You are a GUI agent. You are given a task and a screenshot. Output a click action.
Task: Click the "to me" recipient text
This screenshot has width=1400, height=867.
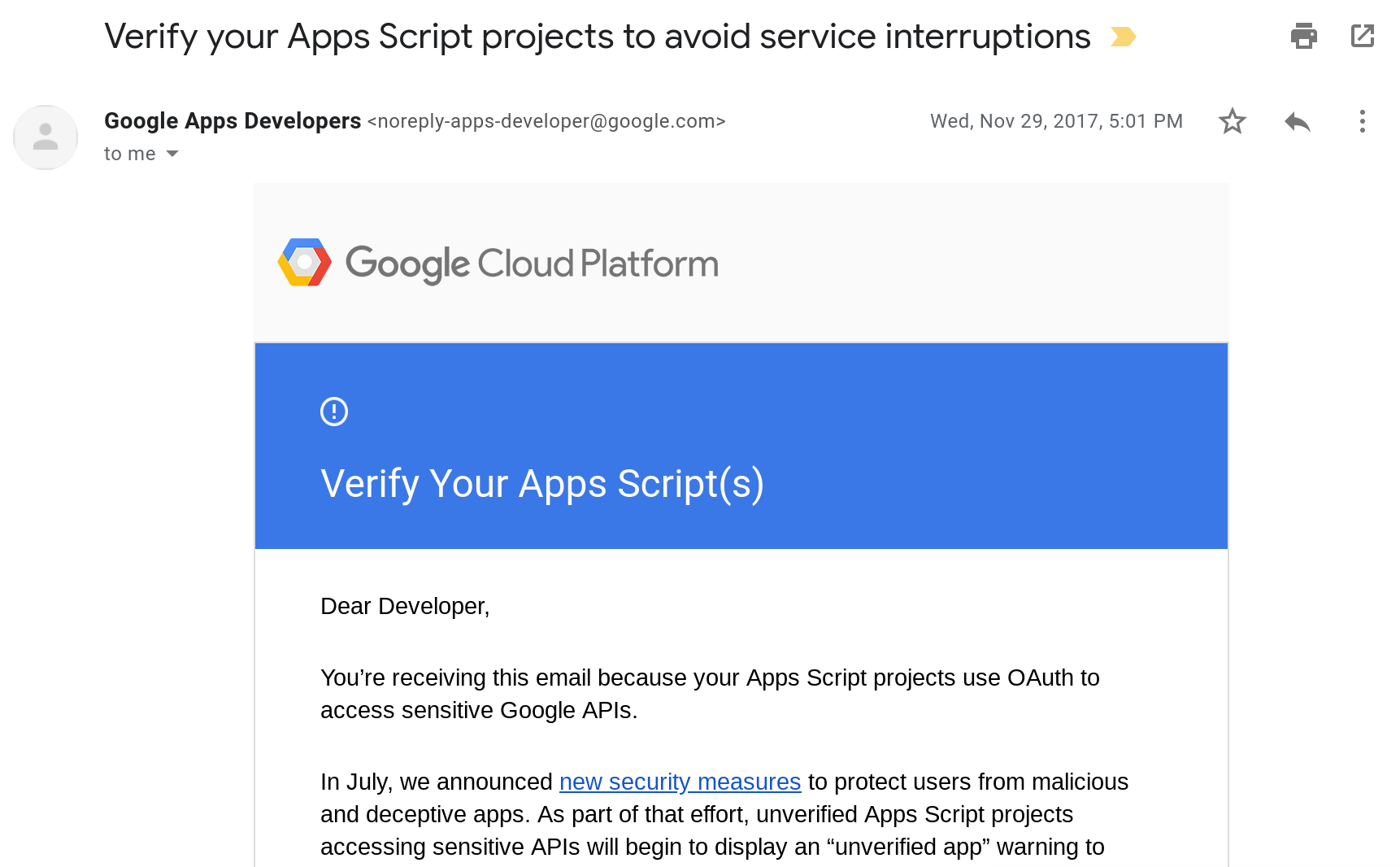130,154
